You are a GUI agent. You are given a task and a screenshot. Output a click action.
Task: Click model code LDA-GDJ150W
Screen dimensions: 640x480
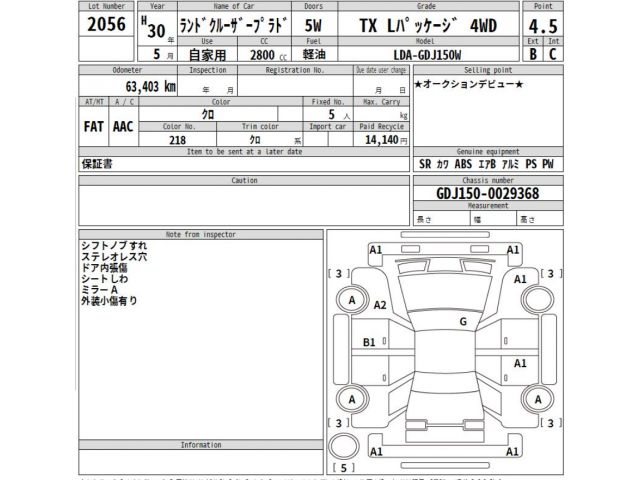coord(427,55)
